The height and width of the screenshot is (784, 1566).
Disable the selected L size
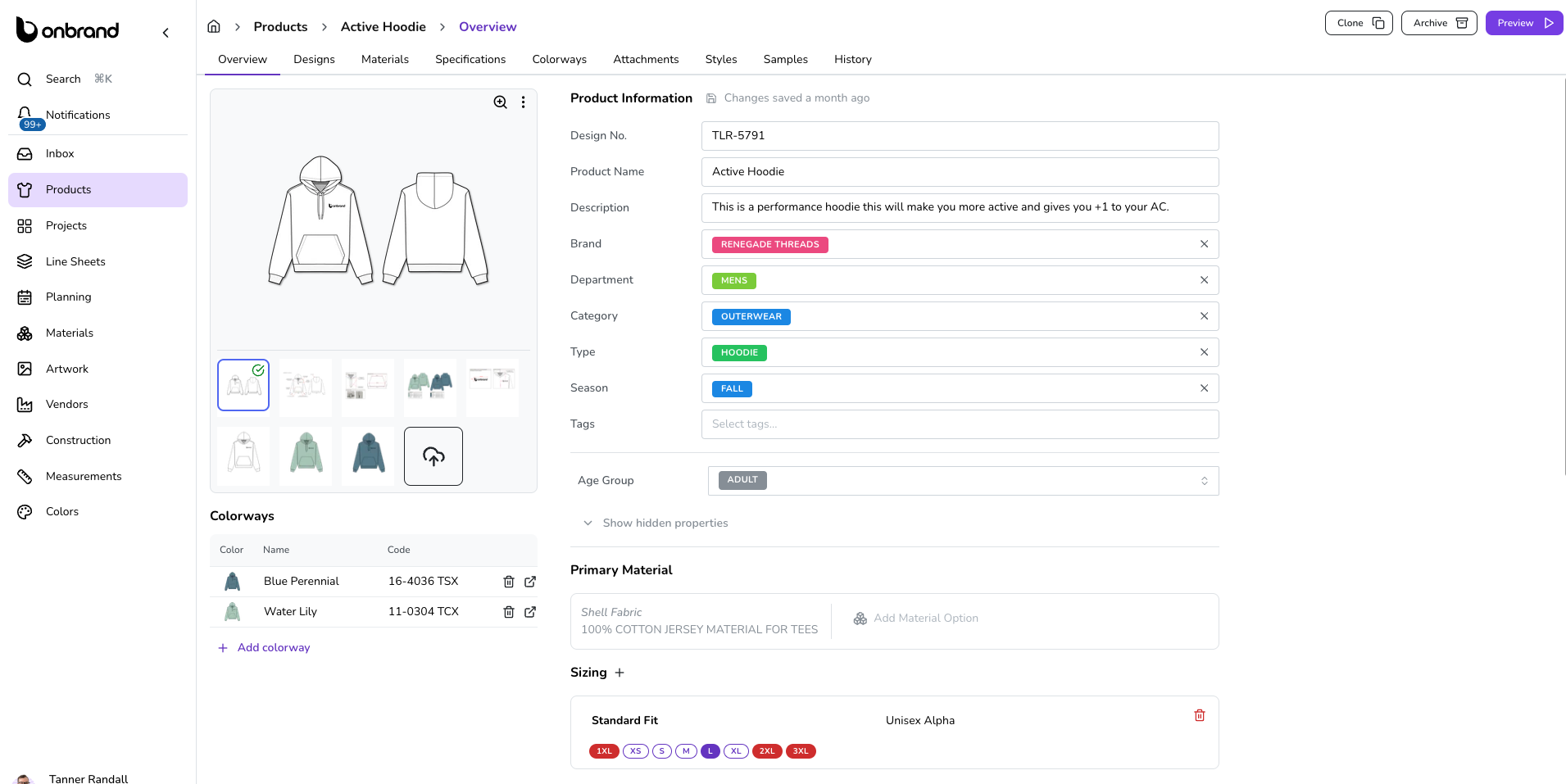710,751
